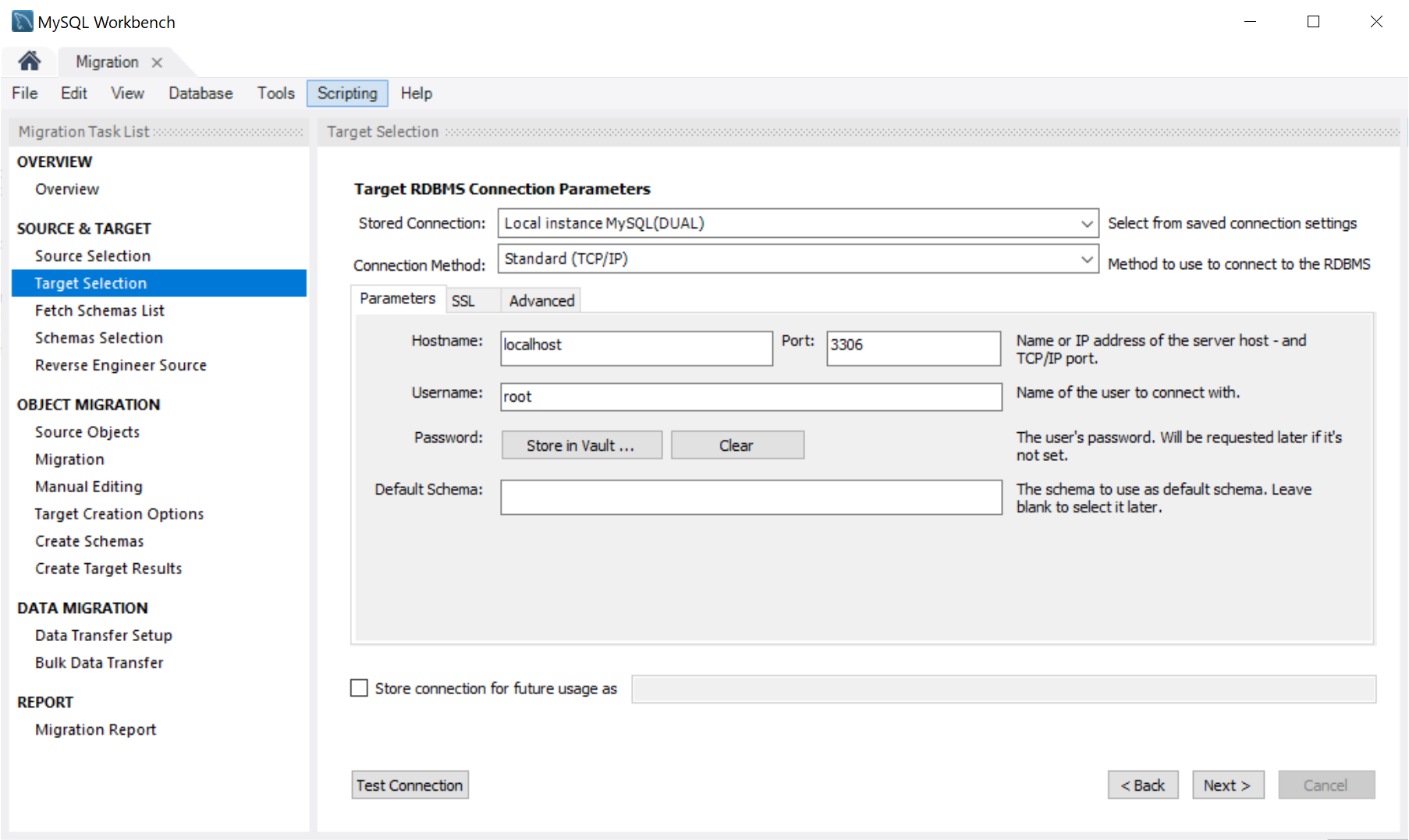Close the Migration tab
This screenshot has width=1409, height=840.
coord(157,62)
